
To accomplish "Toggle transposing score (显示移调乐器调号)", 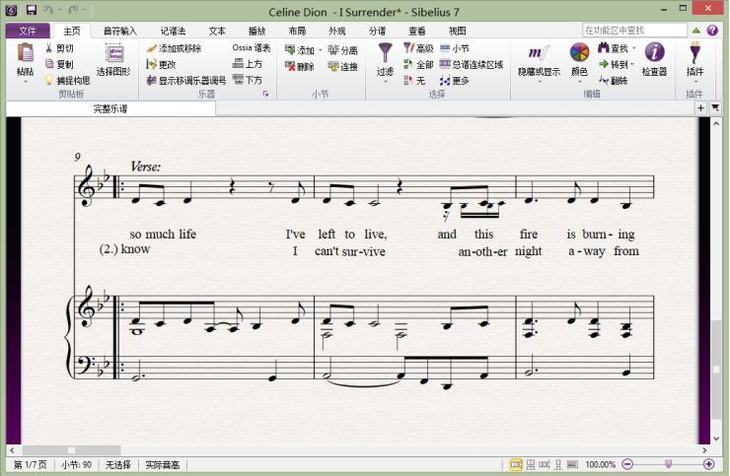I will (186, 80).
